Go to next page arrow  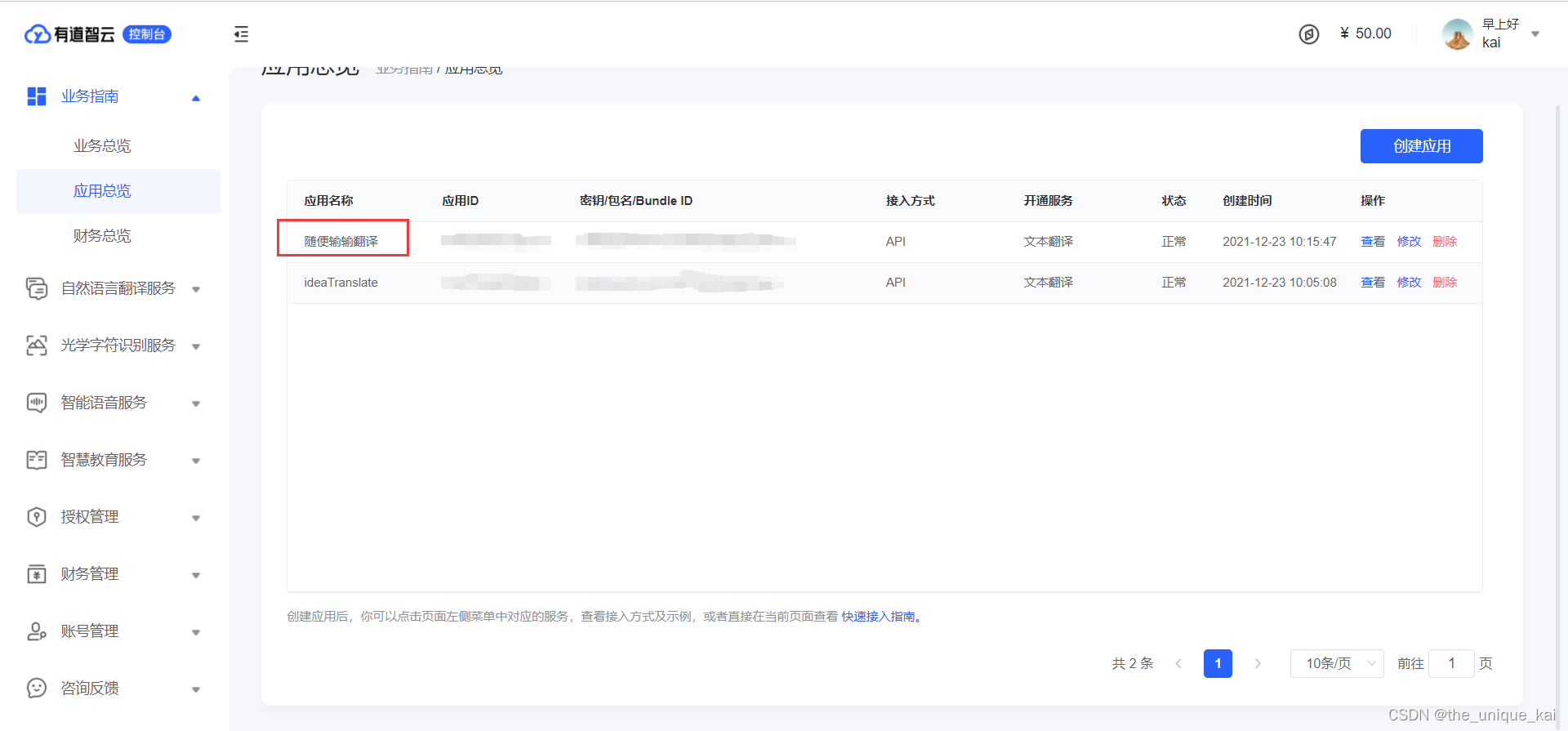point(1258,663)
